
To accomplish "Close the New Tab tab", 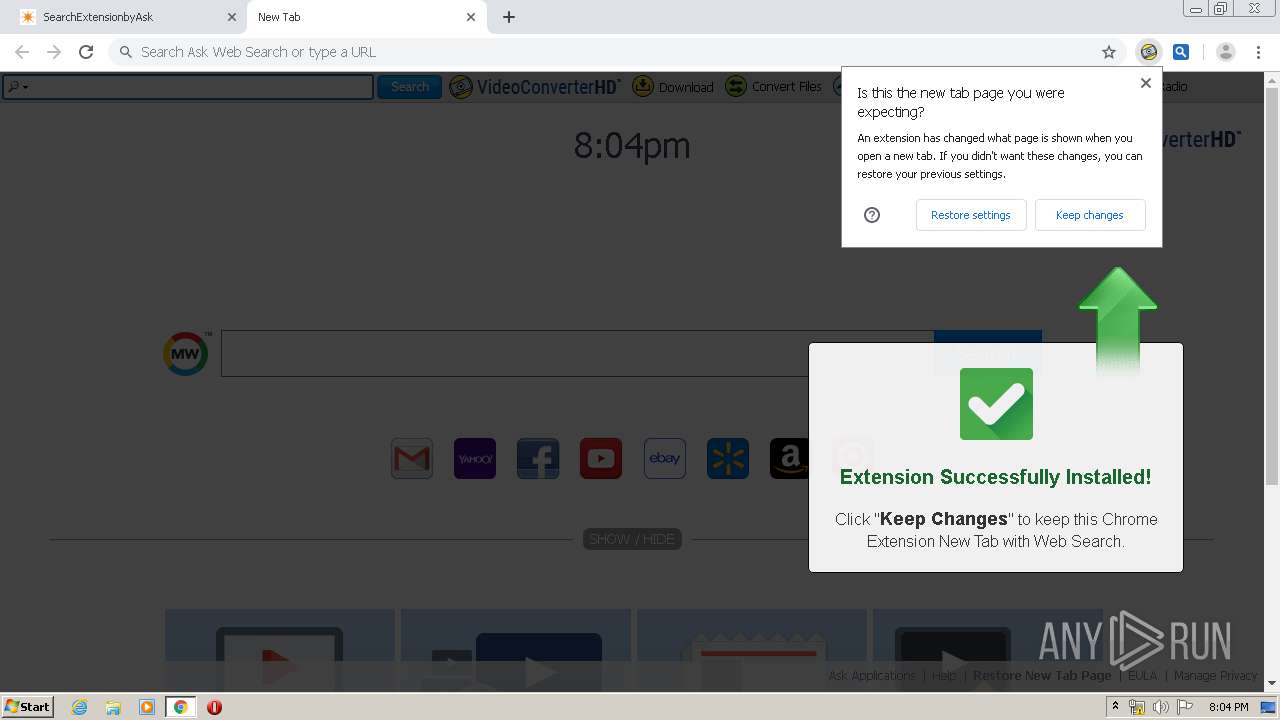I will tap(471, 17).
